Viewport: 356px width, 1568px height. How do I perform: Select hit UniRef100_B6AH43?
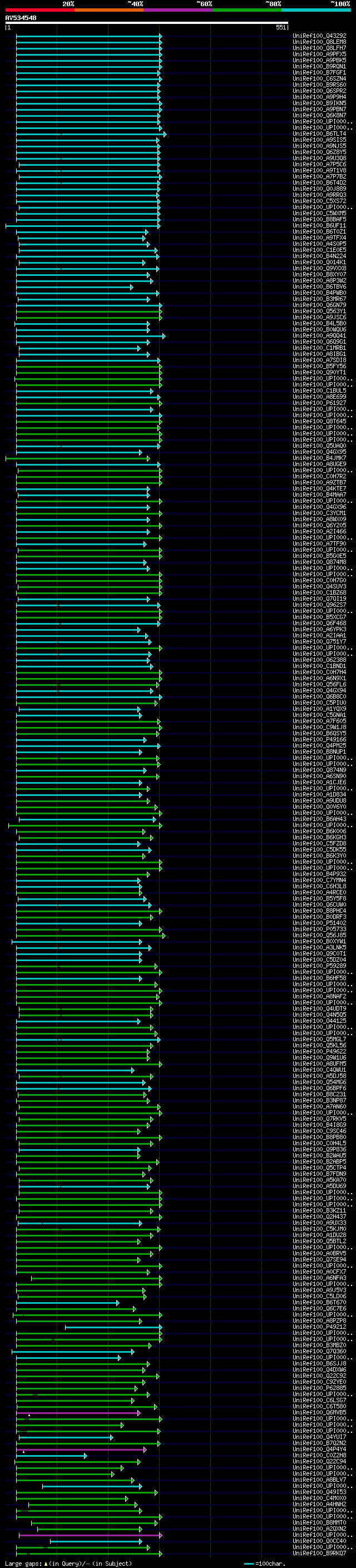(x=319, y=819)
